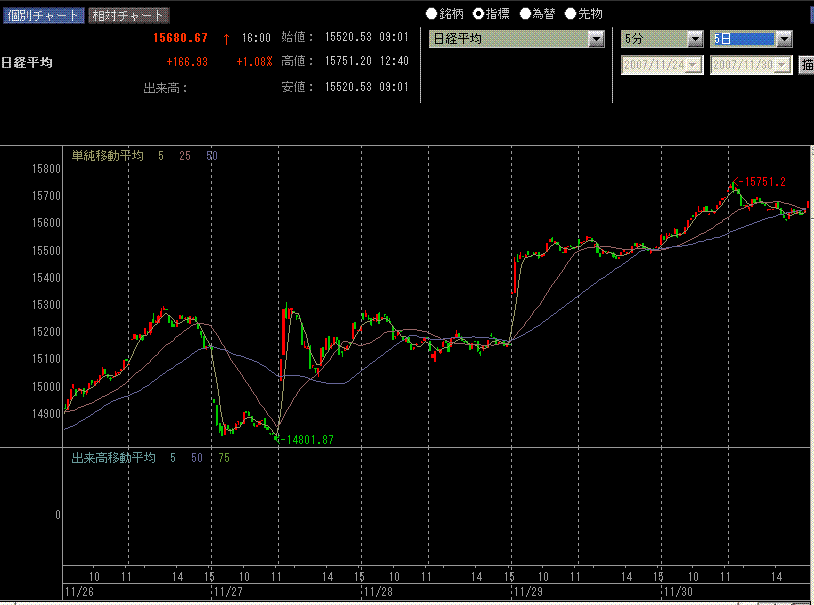Click the 15751.2 high price marker
Viewport: 814px width, 605px height.
pos(761,182)
